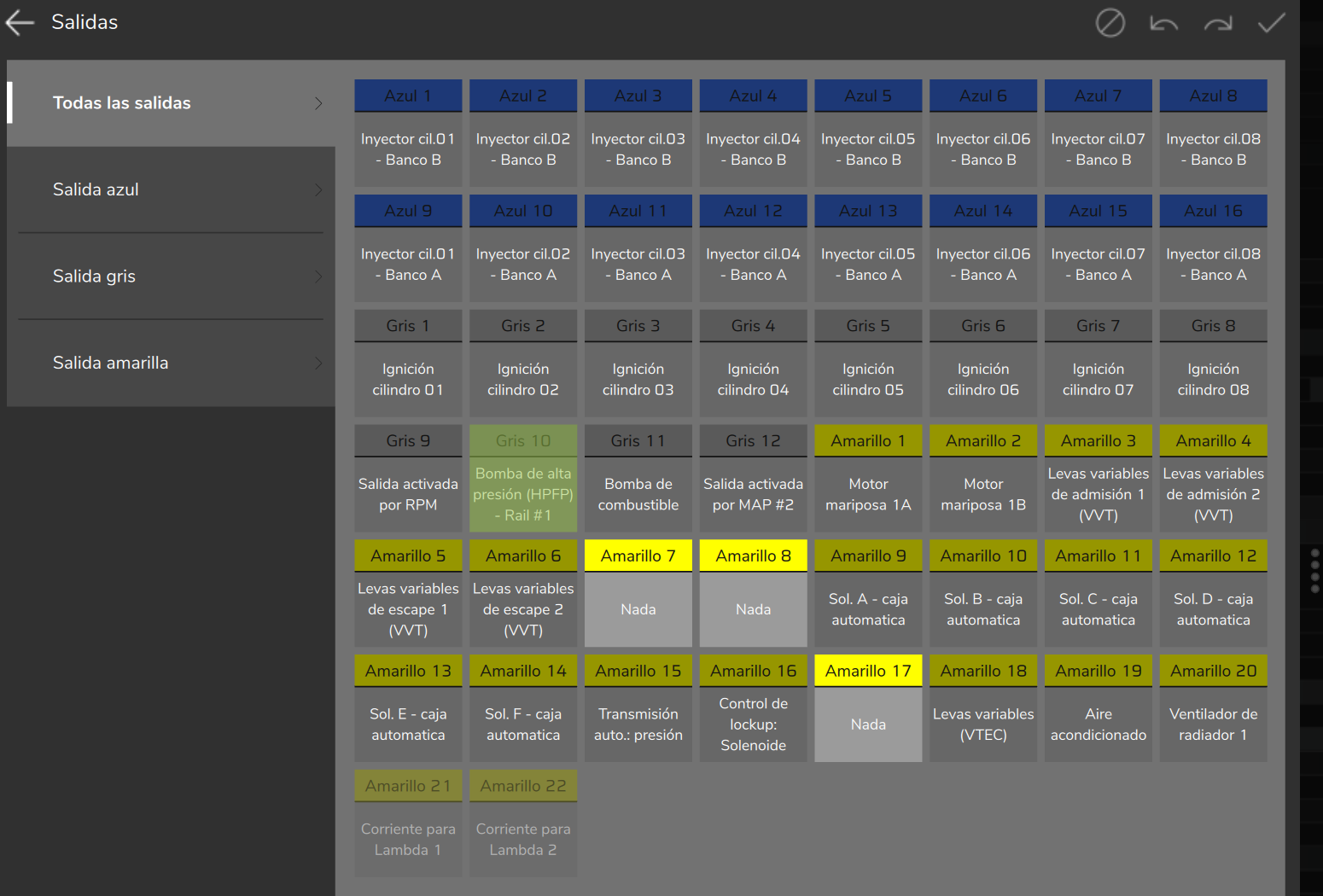Image resolution: width=1323 pixels, height=896 pixels.
Task: Confirm changes with the checkmark icon
Action: point(1272,23)
